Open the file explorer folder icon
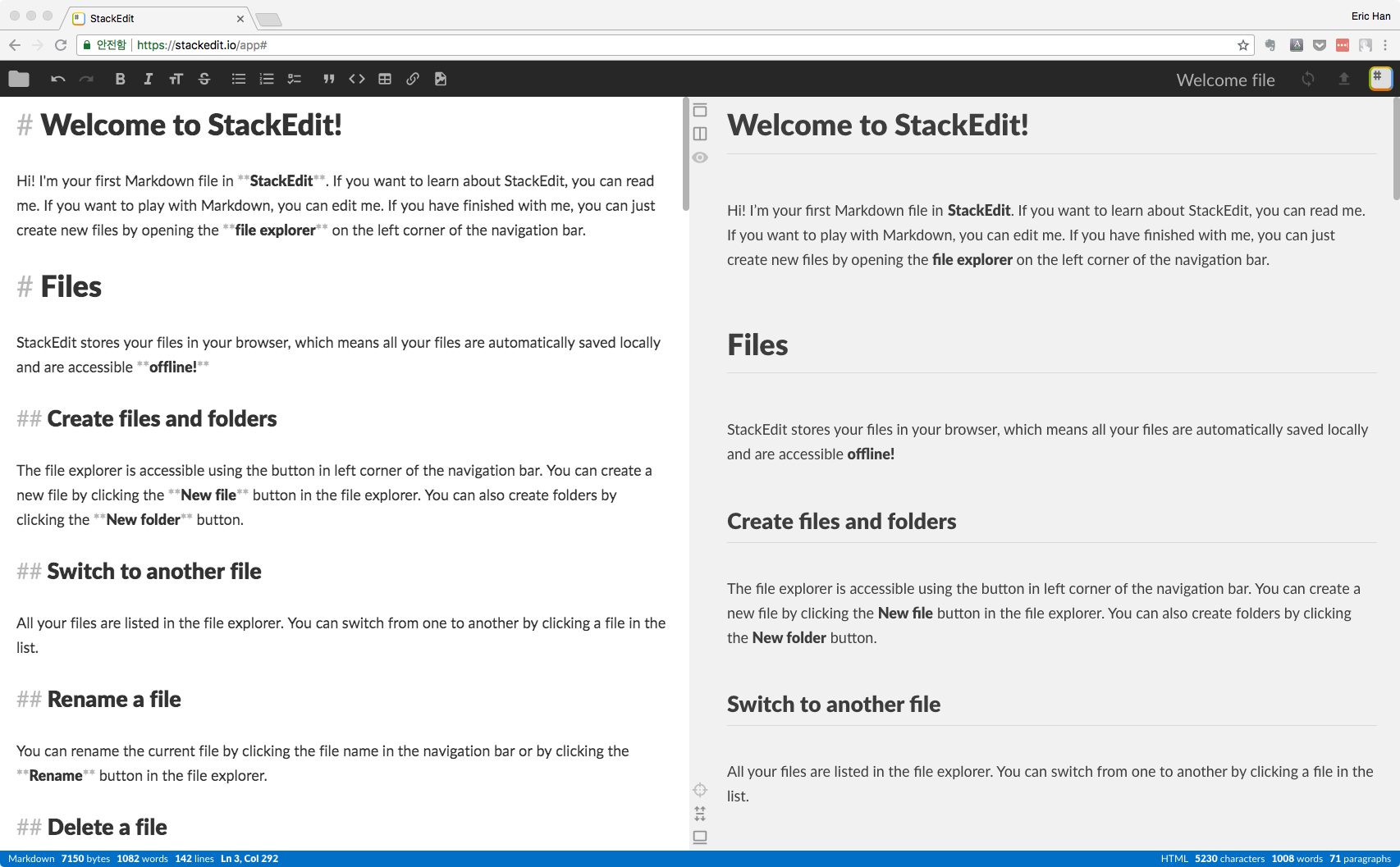Image resolution: width=1400 pixels, height=867 pixels. pyautogui.click(x=19, y=79)
